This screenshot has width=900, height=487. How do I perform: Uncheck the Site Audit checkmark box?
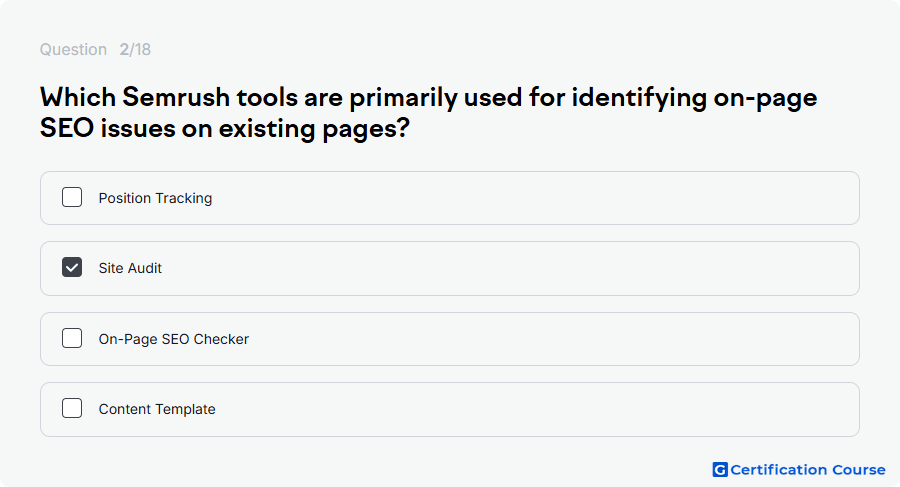(72, 268)
